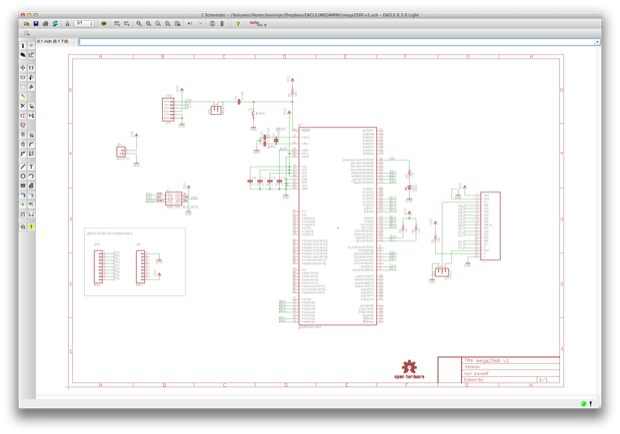This screenshot has height=434, width=620.
Task: Click the Go traffic light icon
Action: [x=222, y=24]
